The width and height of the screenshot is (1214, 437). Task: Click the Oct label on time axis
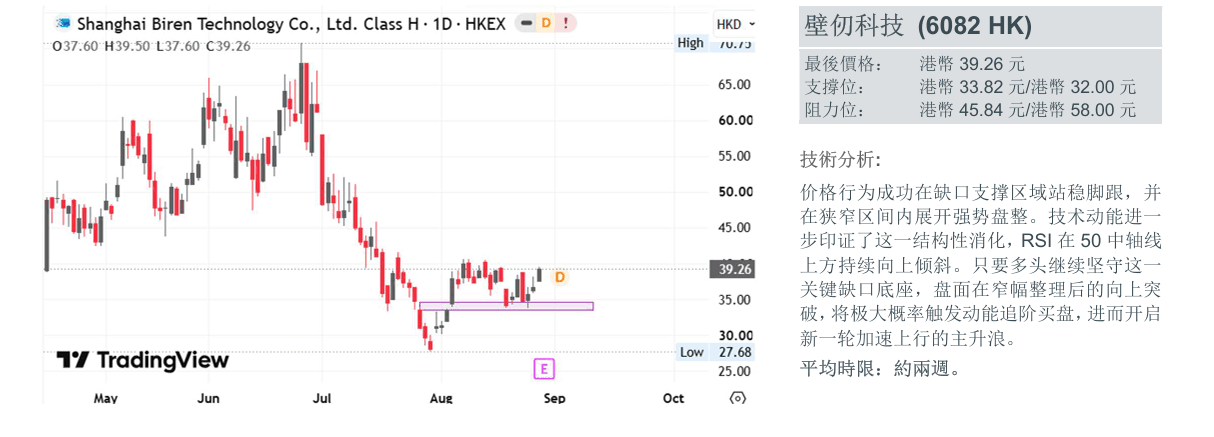point(673,398)
